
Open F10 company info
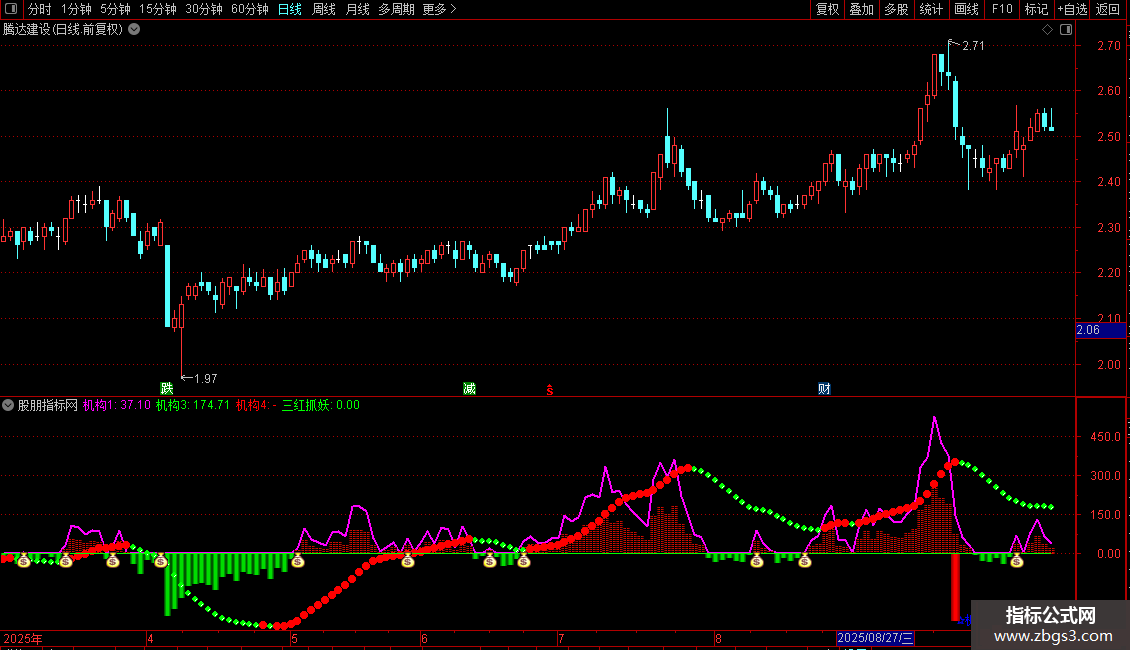pos(1002,9)
